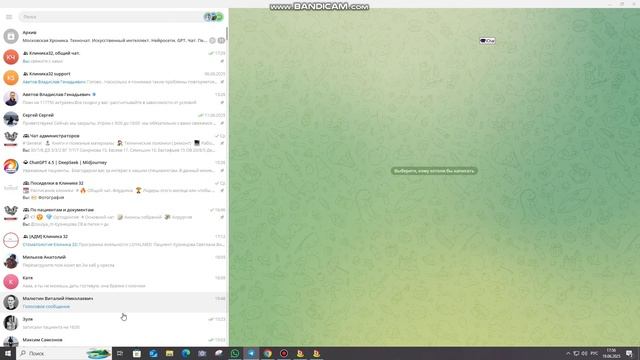Click Telegram icon on taskbar

(251, 353)
